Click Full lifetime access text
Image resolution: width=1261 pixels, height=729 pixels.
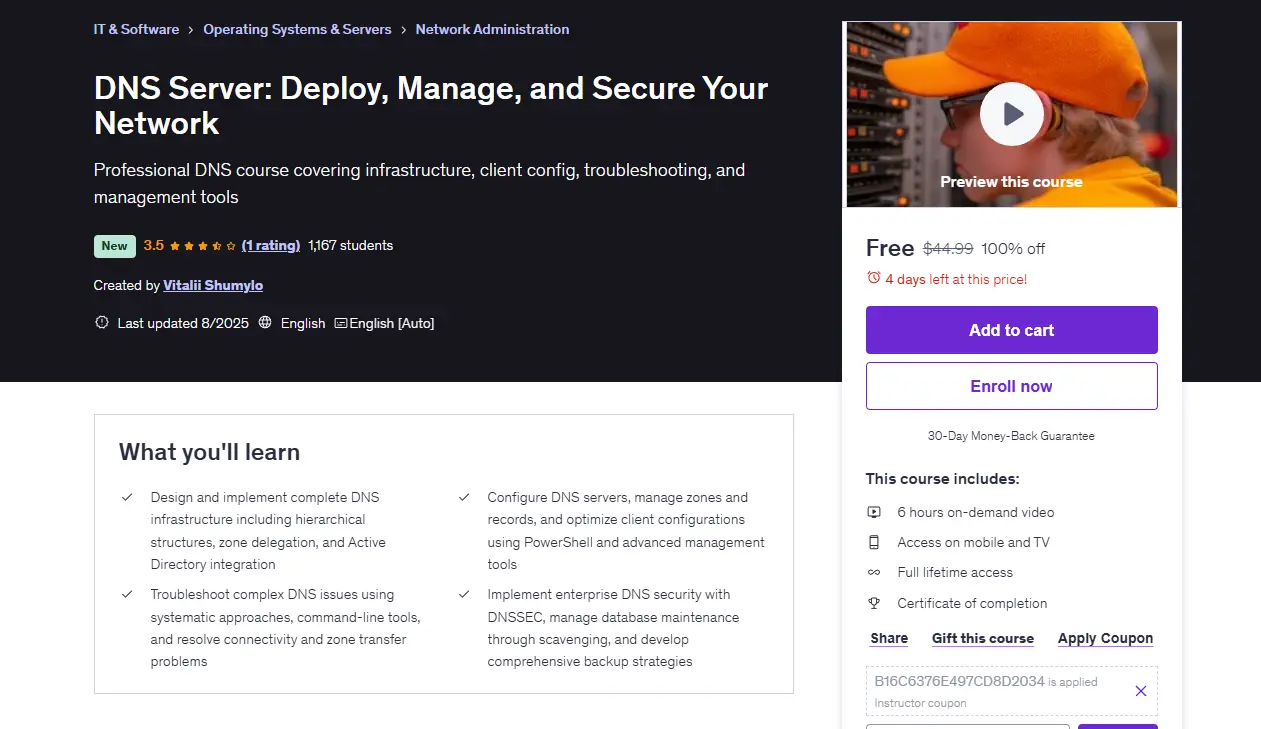pos(955,572)
